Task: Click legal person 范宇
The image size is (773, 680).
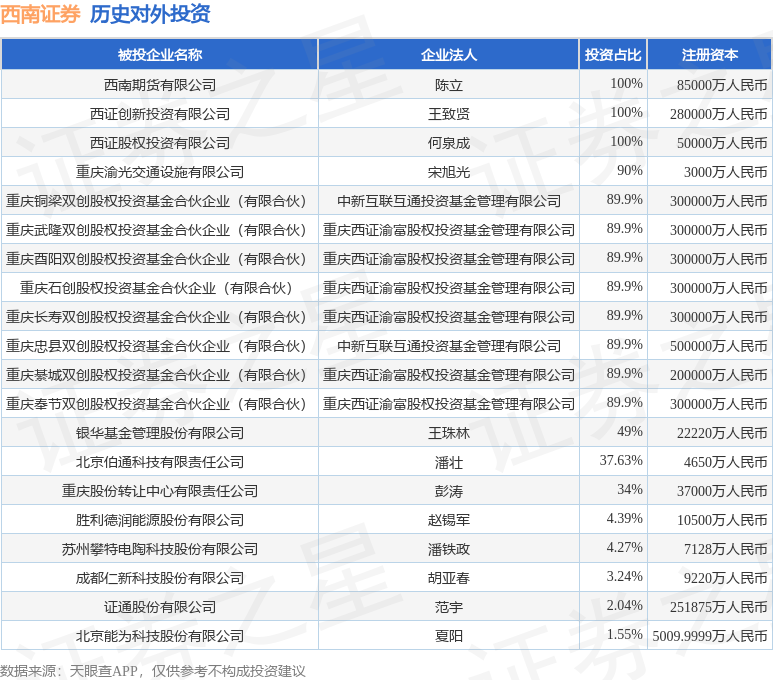Action: [x=449, y=608]
